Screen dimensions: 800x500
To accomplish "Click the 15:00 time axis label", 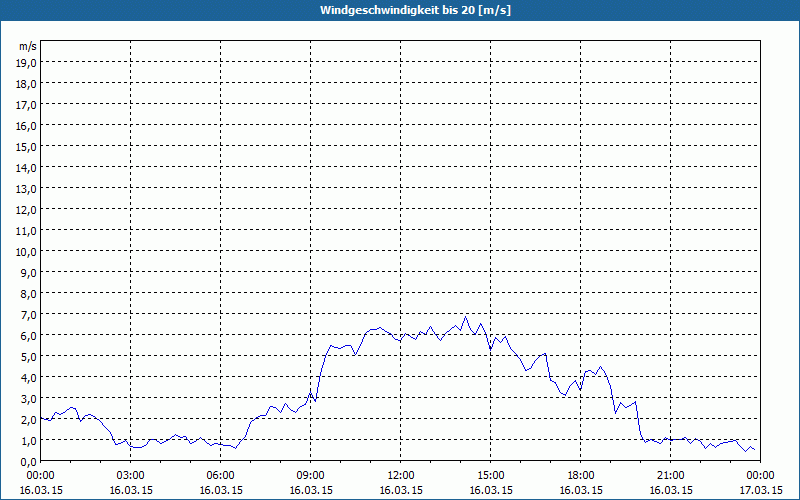I will coord(491,476).
